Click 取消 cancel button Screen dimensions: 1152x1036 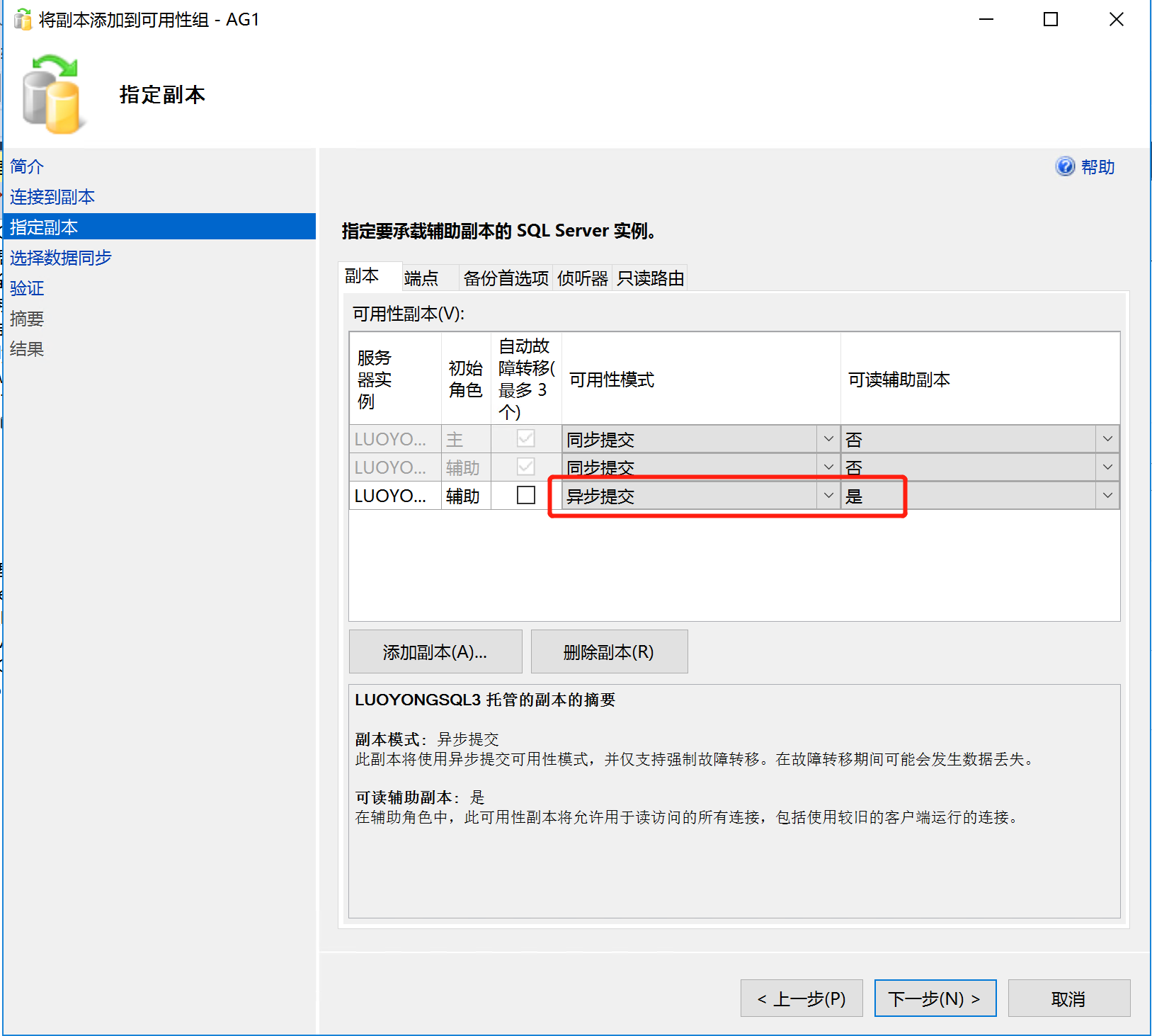[x=1069, y=998]
